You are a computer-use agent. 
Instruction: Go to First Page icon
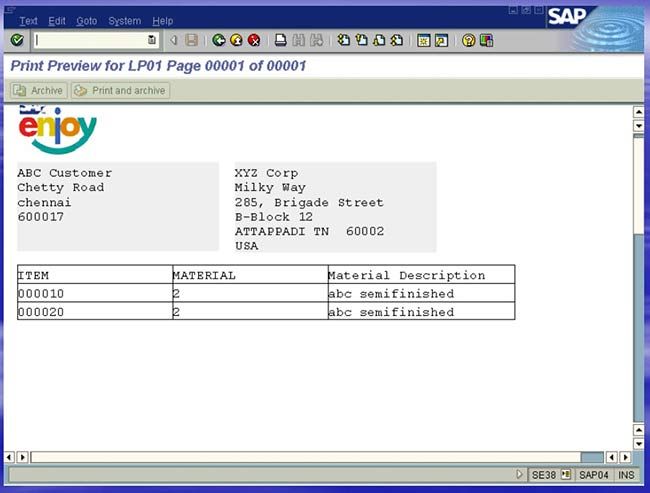(343, 40)
